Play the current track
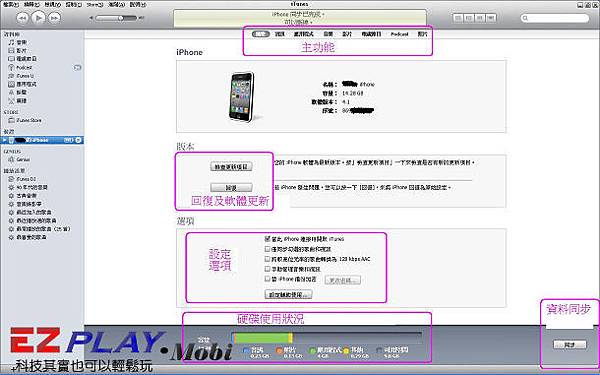The height and width of the screenshot is (375, 600). coord(38,18)
